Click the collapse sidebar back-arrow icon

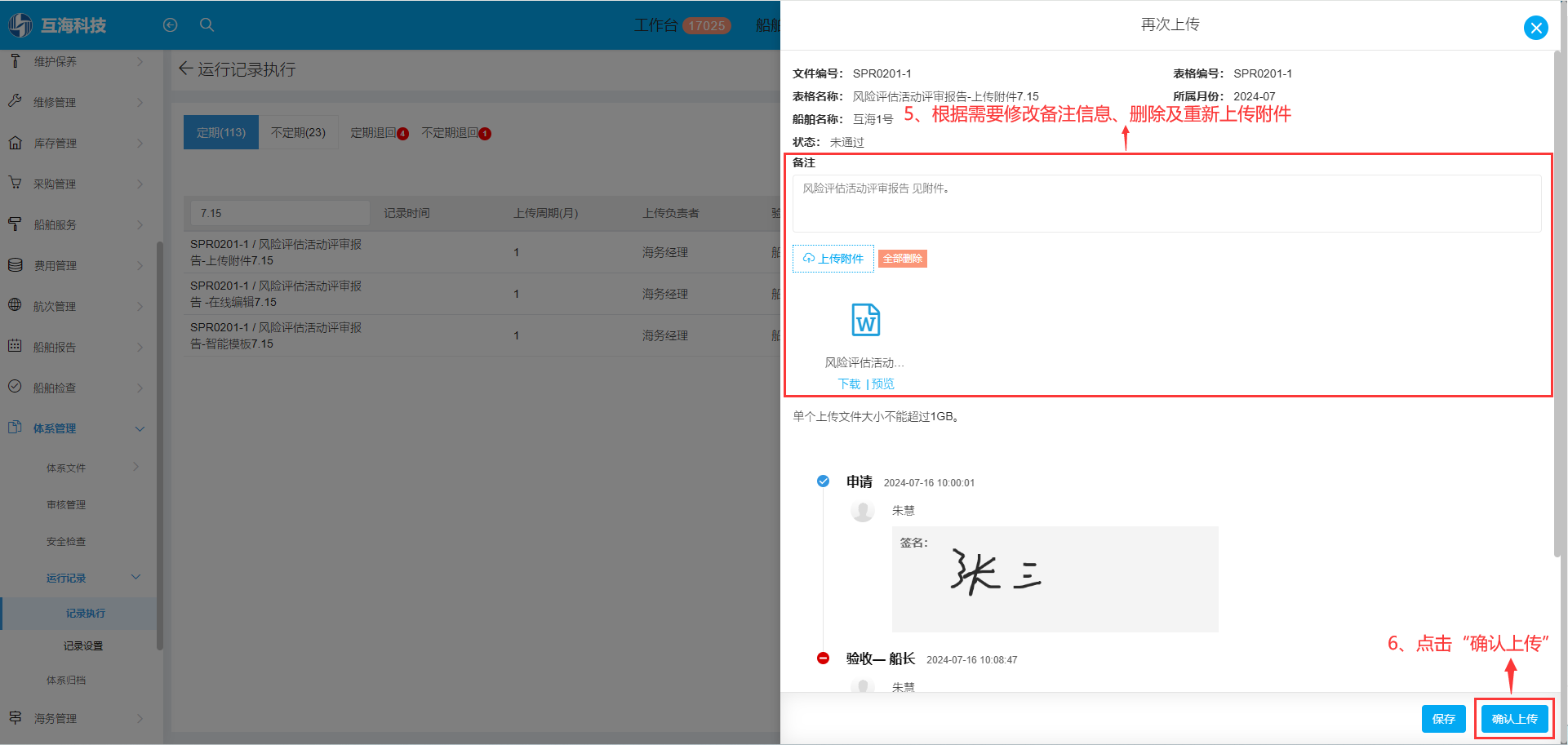[x=170, y=25]
